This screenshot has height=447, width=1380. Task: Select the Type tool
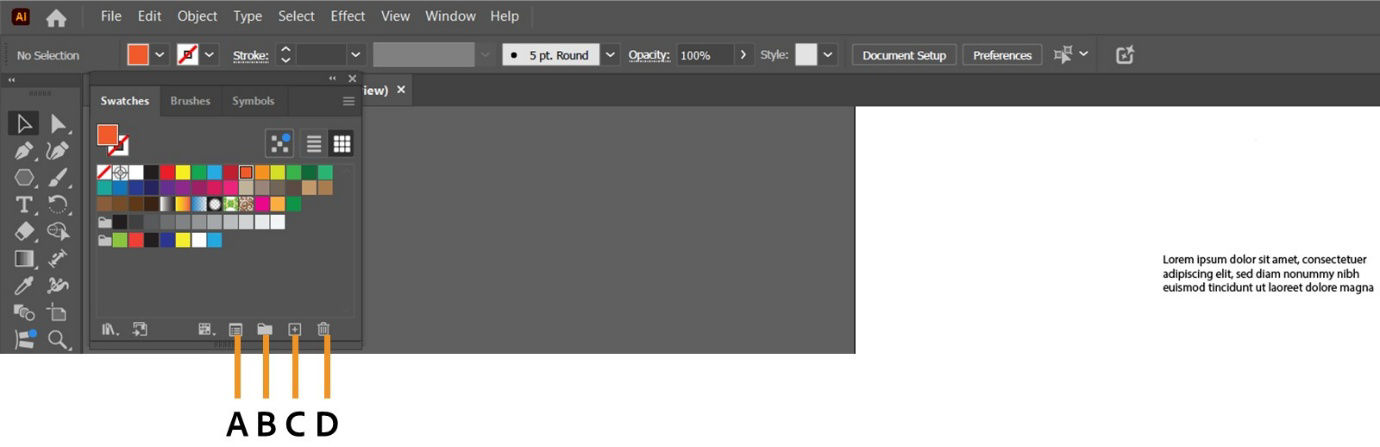[25, 205]
